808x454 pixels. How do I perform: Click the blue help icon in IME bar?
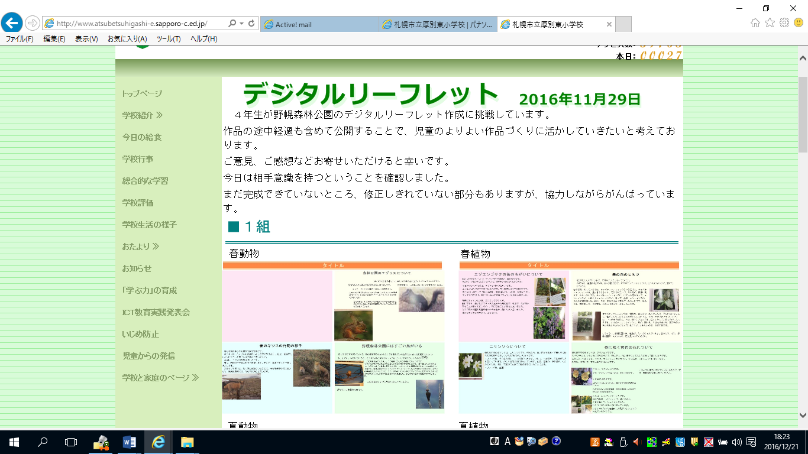click(x=556, y=441)
